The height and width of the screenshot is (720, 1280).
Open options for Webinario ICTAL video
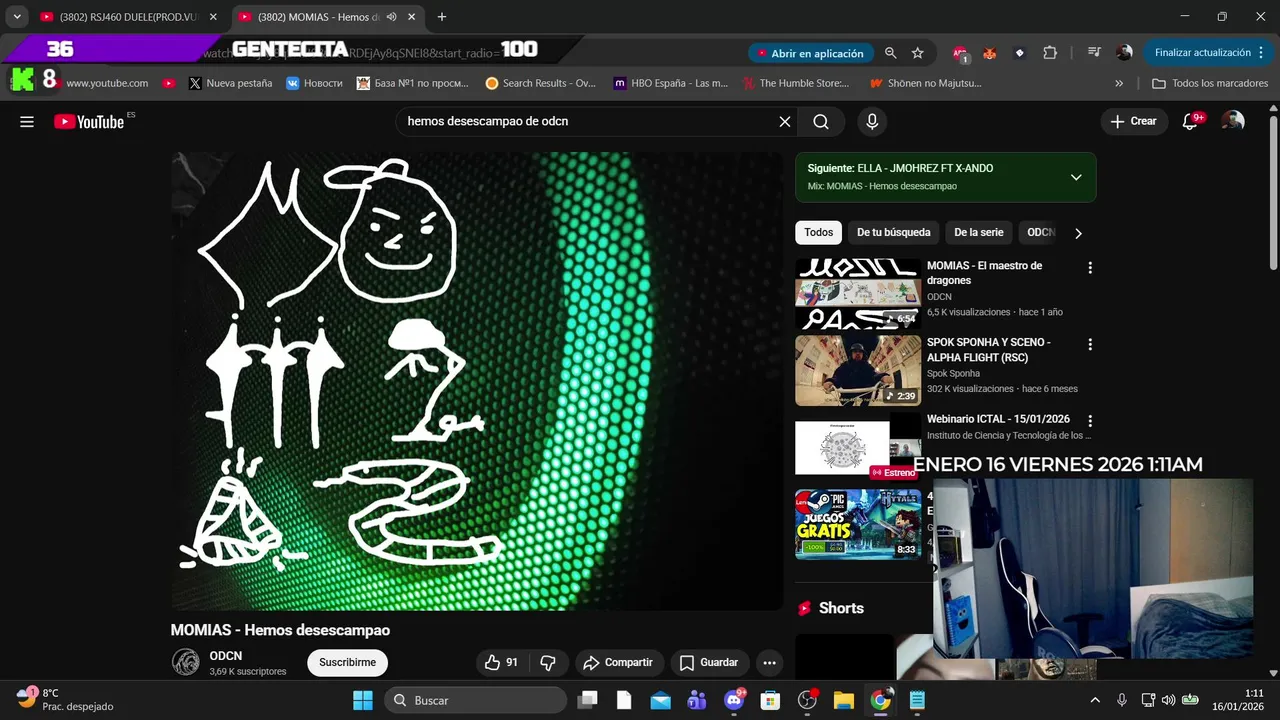pyautogui.click(x=1090, y=421)
